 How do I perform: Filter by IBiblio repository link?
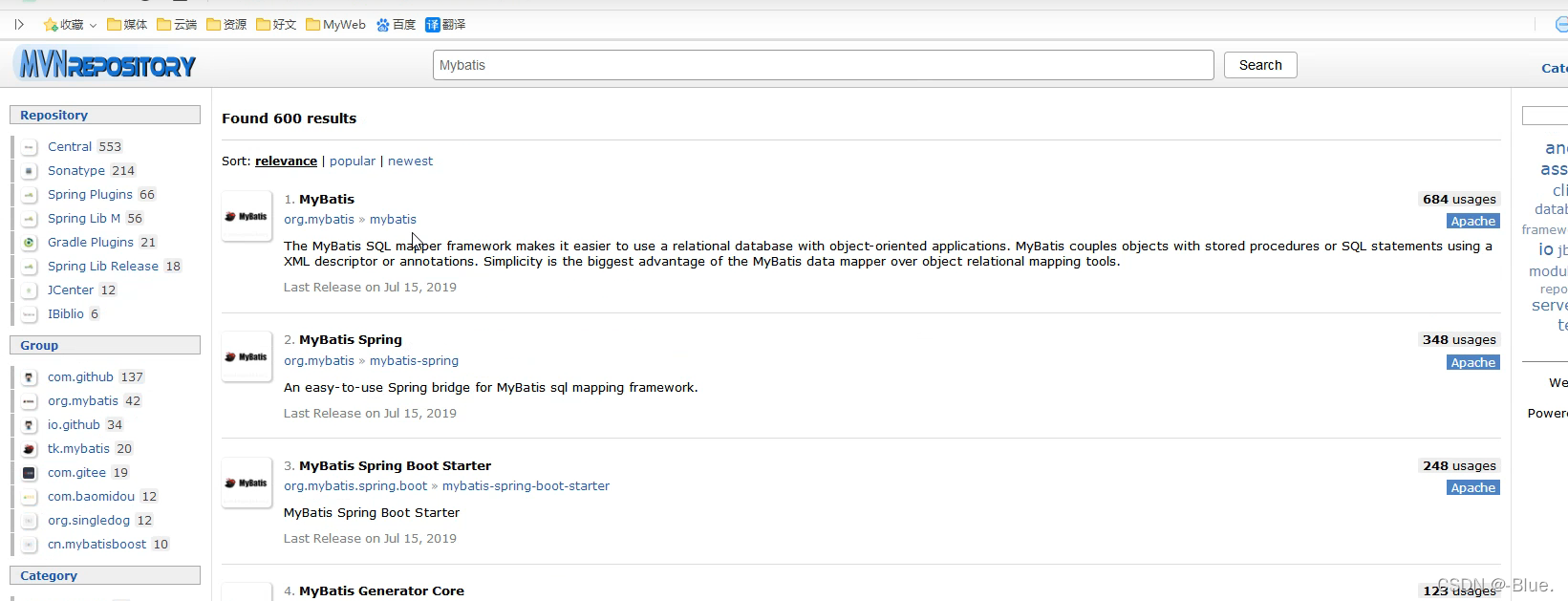click(66, 314)
